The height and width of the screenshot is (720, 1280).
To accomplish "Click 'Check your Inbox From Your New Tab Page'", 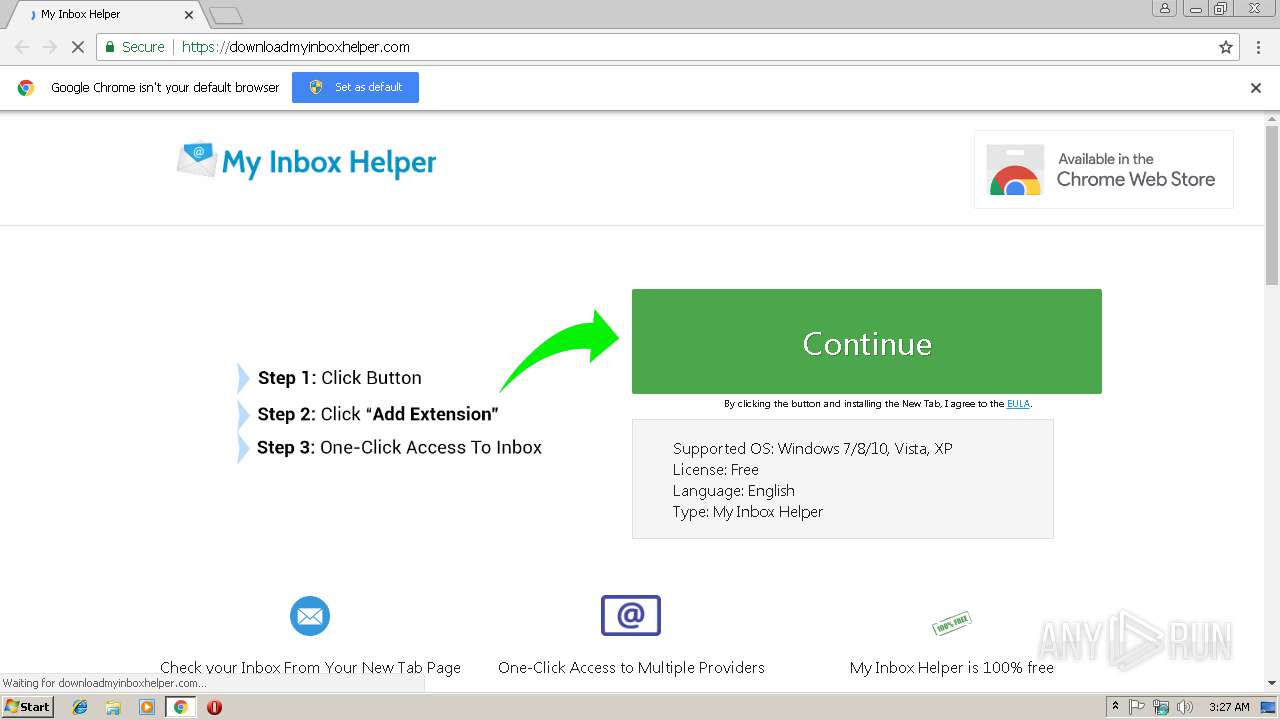I will point(310,667).
